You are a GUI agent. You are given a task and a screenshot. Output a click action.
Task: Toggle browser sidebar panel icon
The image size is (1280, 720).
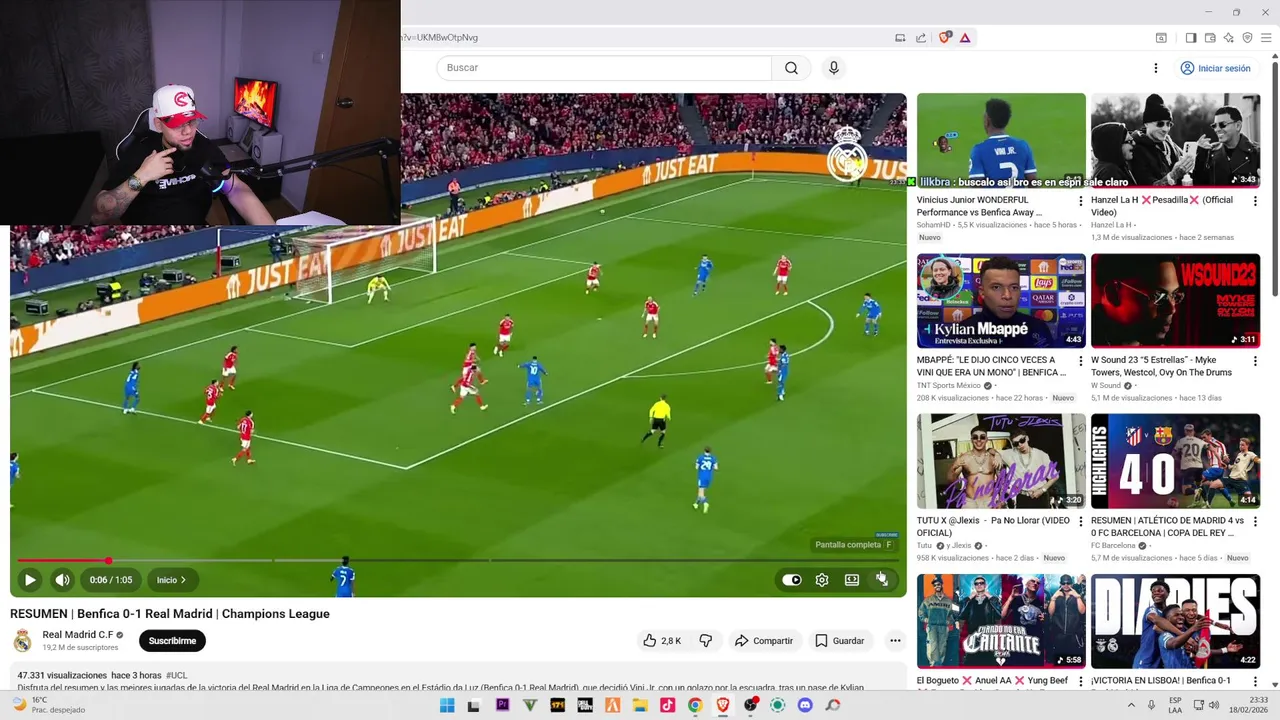pos(1191,38)
